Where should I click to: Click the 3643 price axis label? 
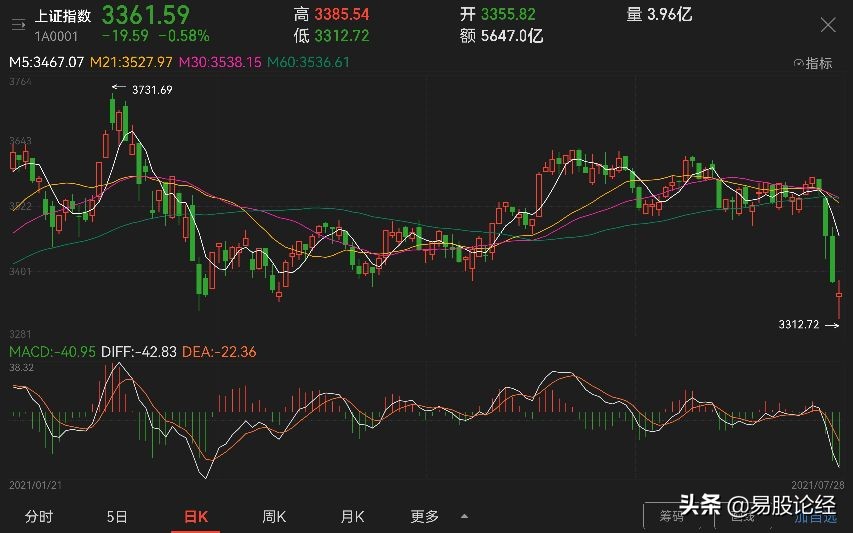tap(21, 141)
